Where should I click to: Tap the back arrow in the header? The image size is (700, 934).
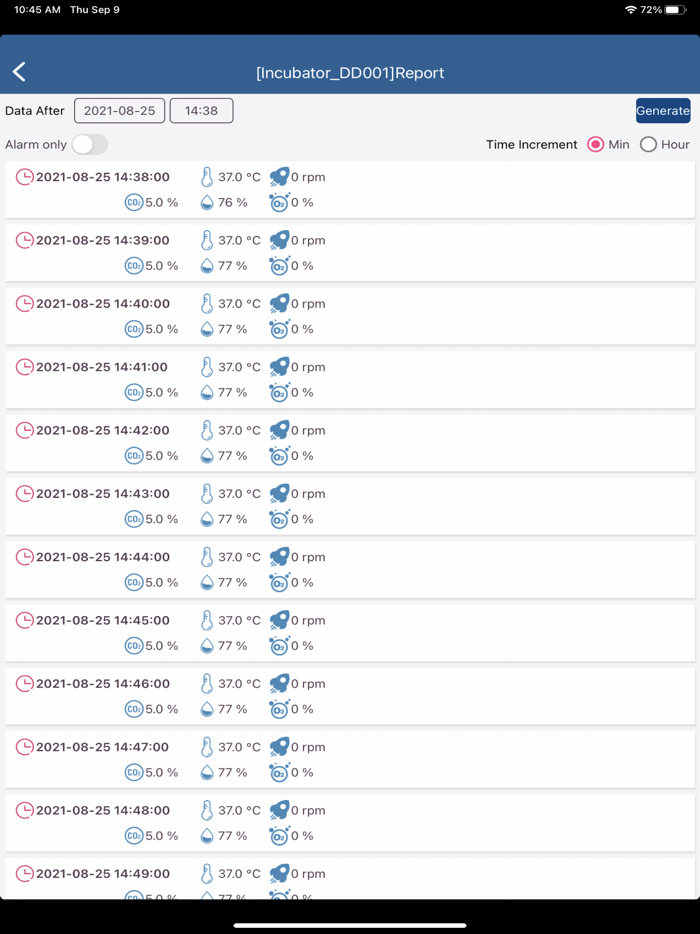pos(19,72)
